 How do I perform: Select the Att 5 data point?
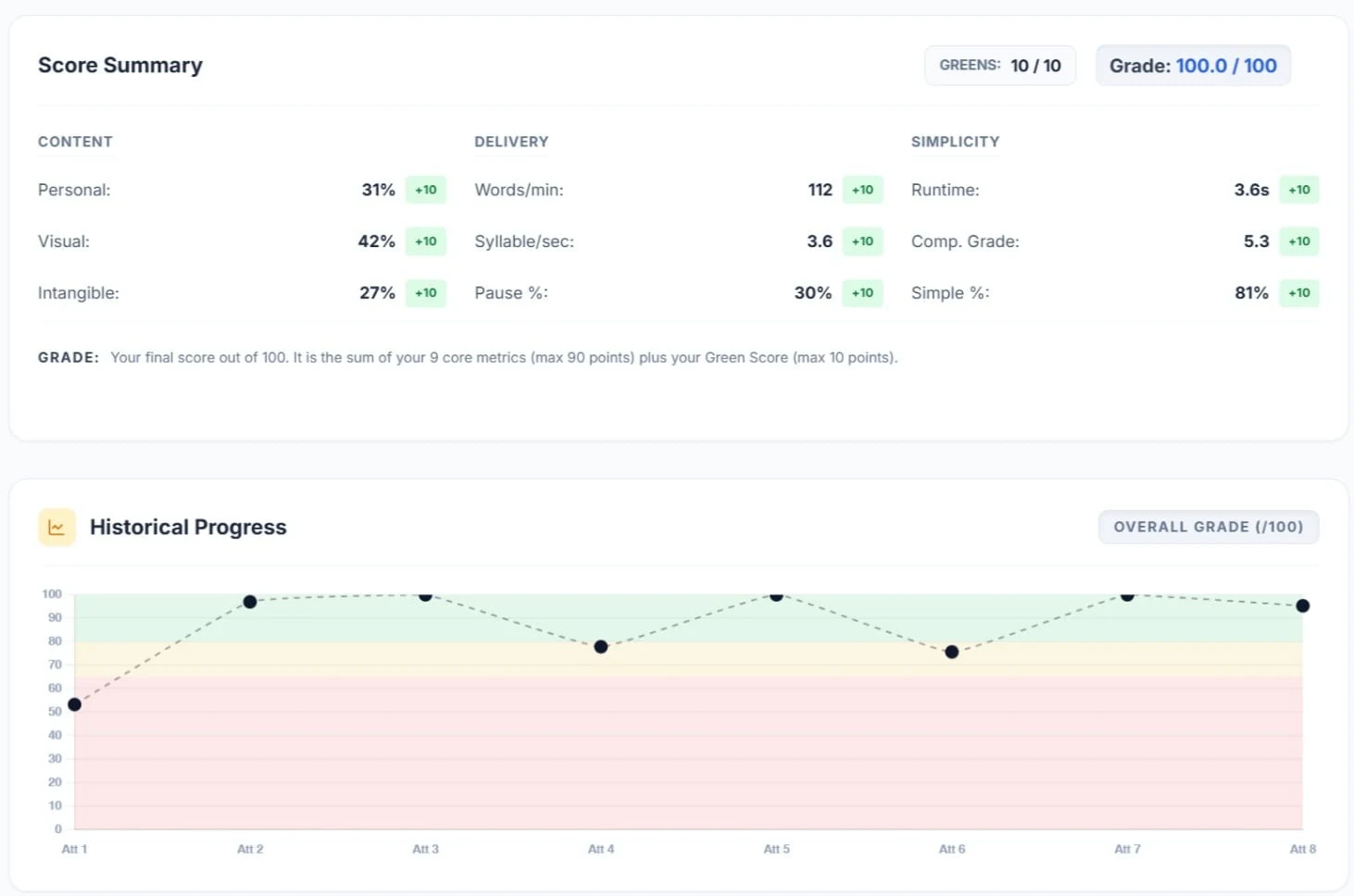(x=776, y=595)
